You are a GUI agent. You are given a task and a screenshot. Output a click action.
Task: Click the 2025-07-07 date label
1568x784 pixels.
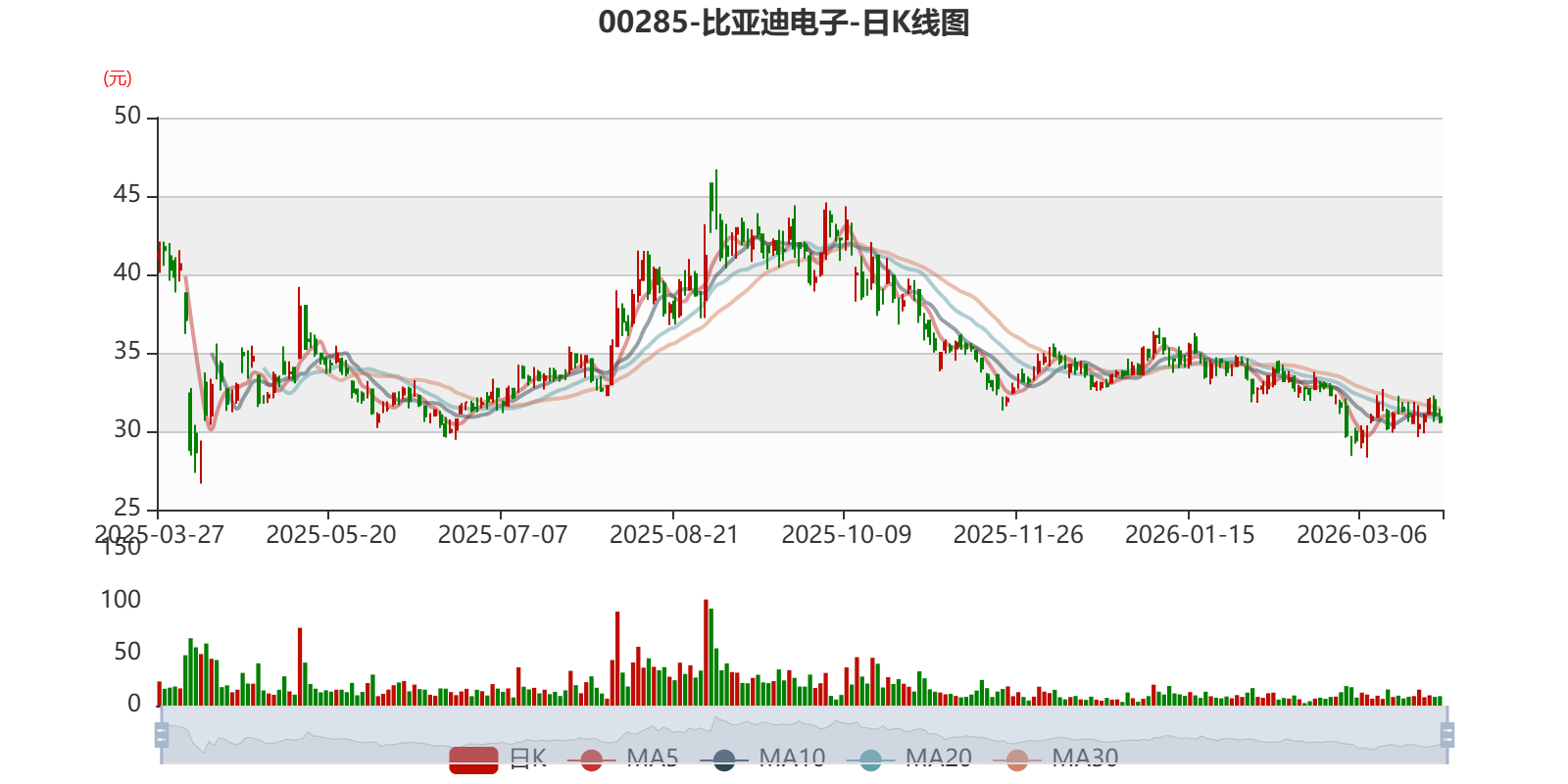(x=503, y=534)
